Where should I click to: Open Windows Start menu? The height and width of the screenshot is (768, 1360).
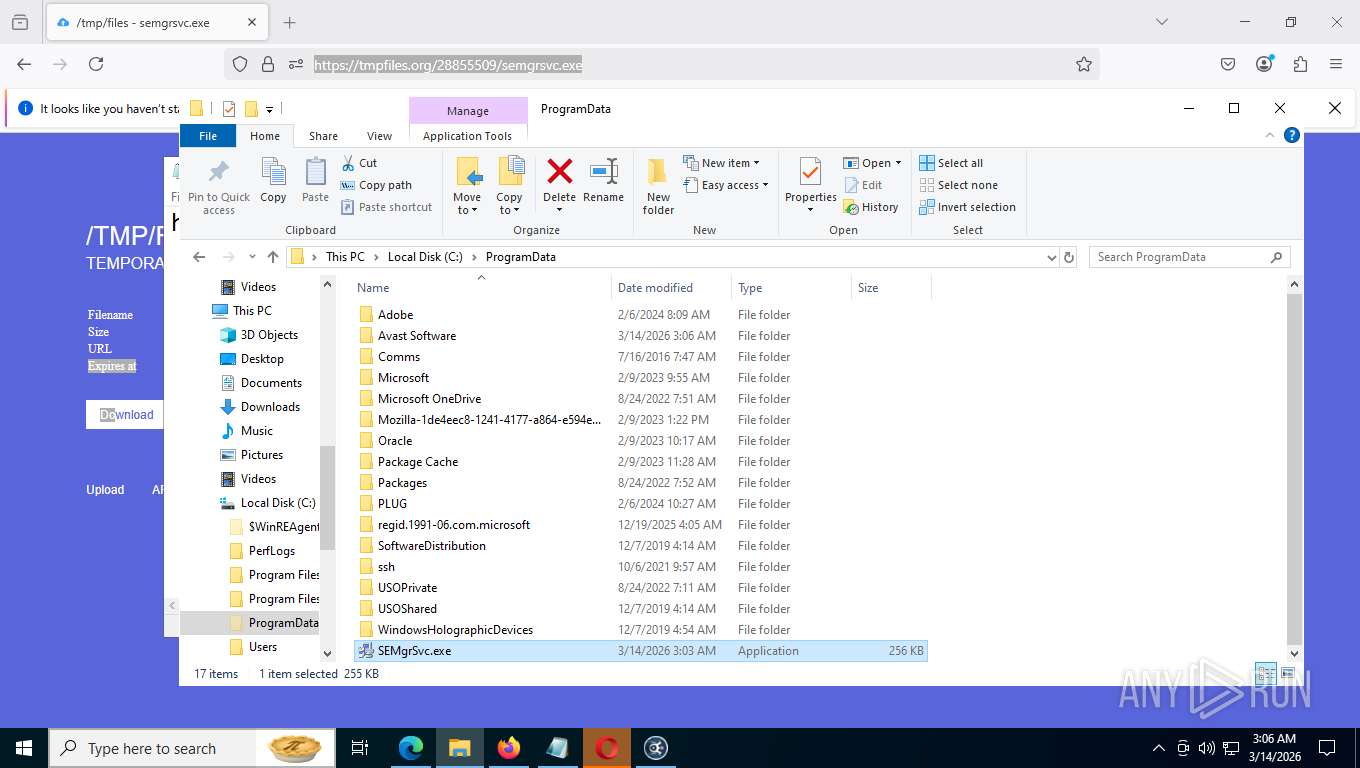click(x=24, y=748)
